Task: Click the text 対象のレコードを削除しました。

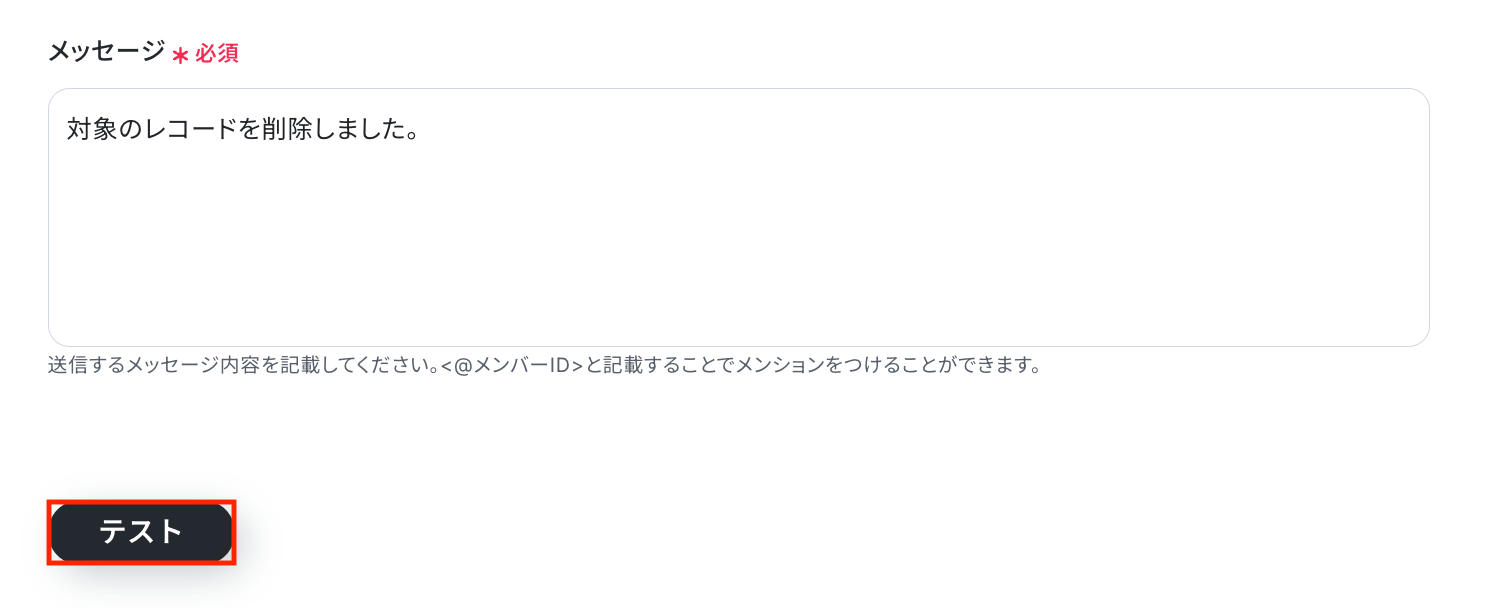Action: [x=242, y=130]
